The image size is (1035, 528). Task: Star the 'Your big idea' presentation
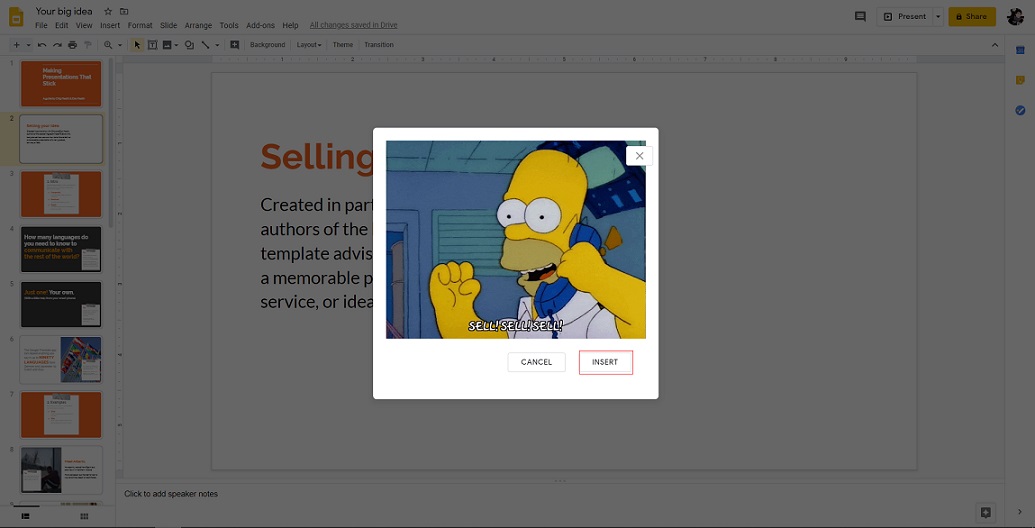108,11
